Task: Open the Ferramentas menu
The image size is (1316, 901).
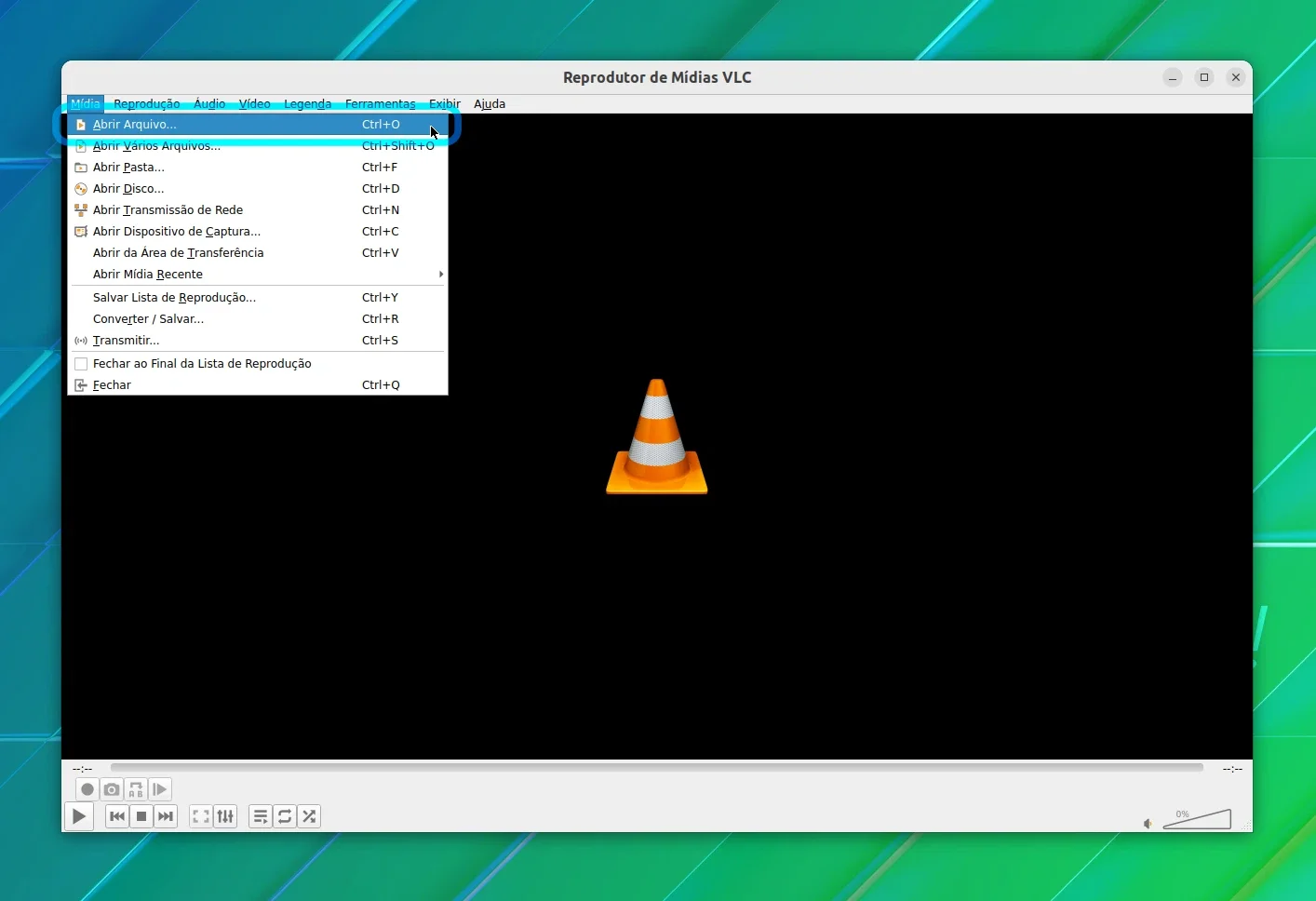Action: (380, 103)
